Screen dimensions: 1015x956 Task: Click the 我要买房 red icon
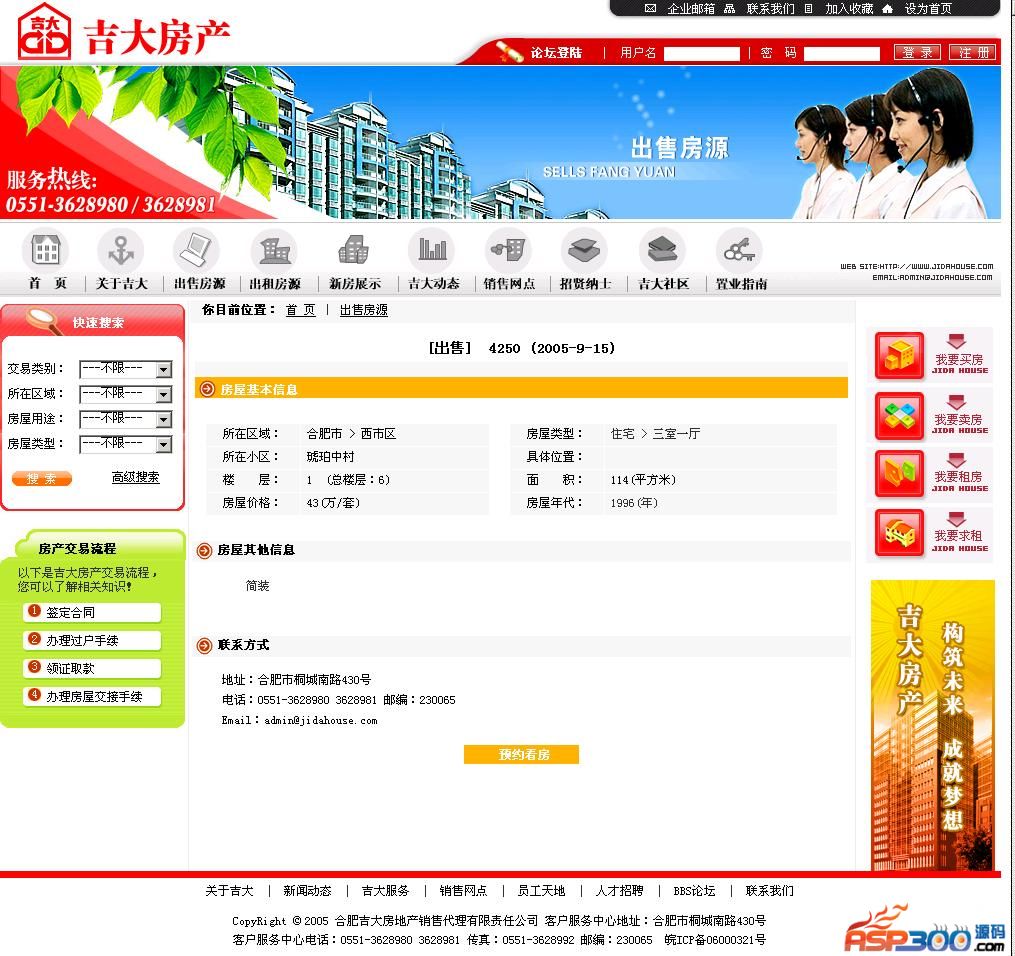point(899,355)
